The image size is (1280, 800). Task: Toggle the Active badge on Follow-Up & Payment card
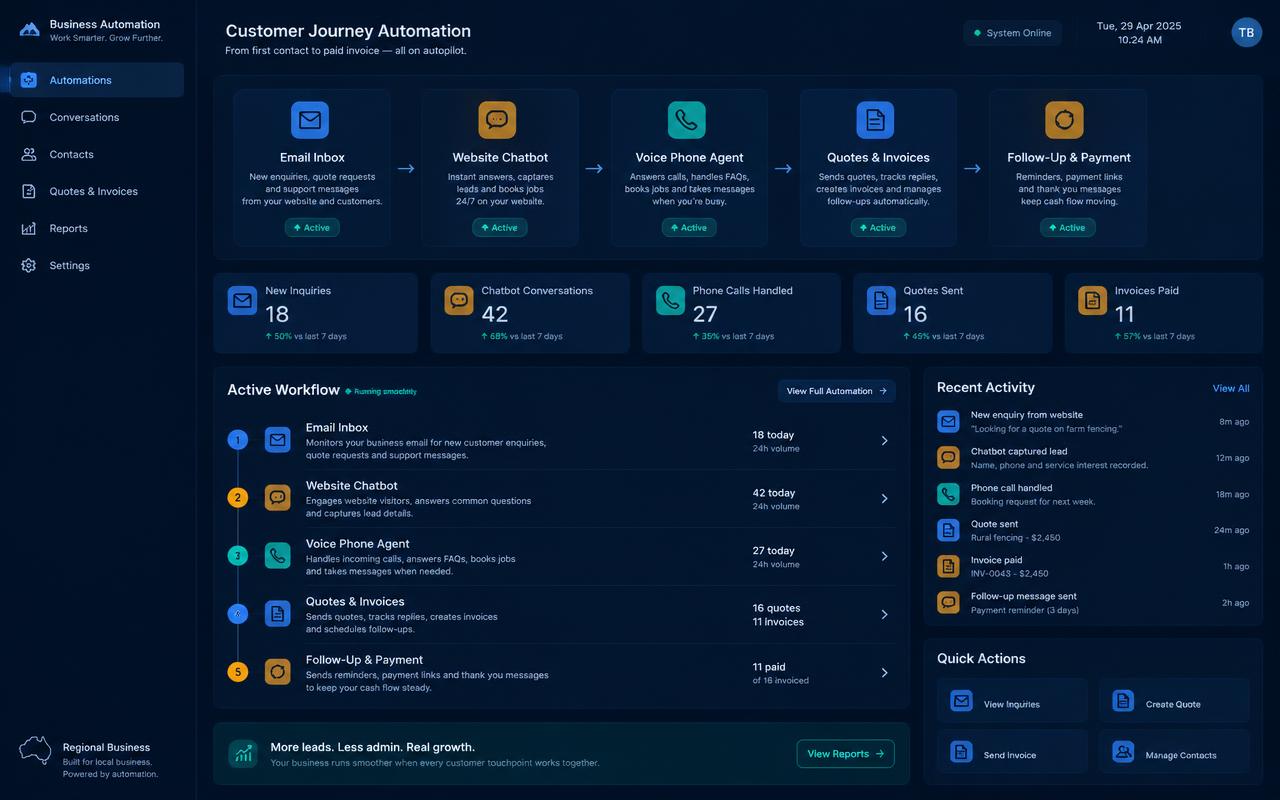click(1067, 228)
